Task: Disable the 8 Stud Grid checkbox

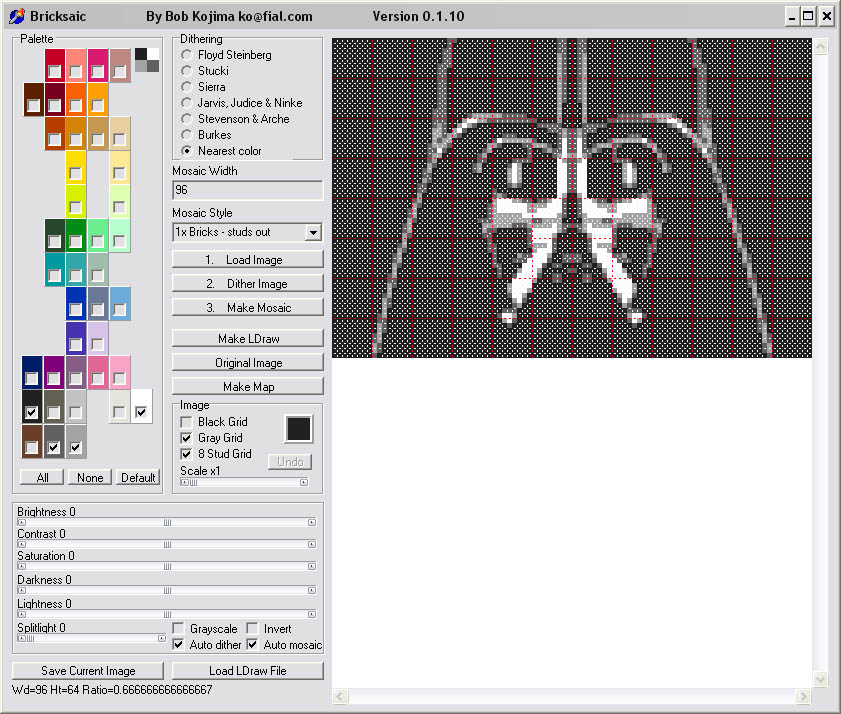Action: (x=186, y=454)
